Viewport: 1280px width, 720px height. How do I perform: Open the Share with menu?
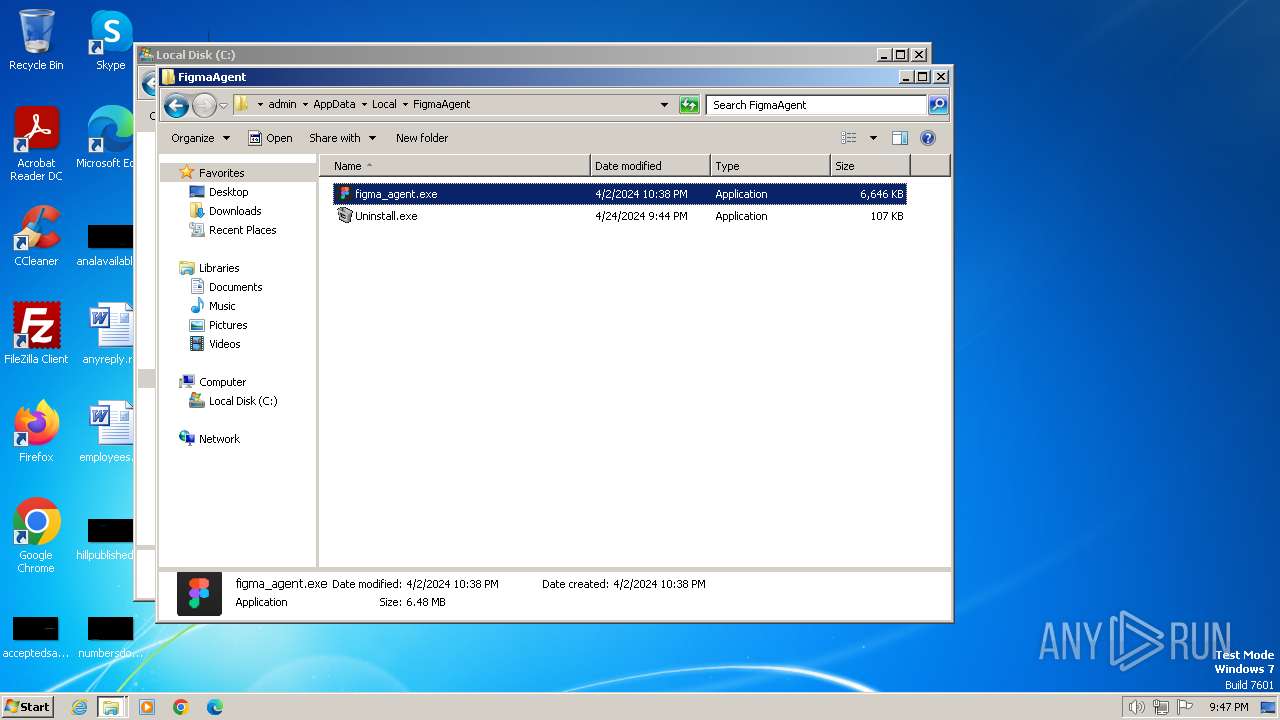(342, 138)
